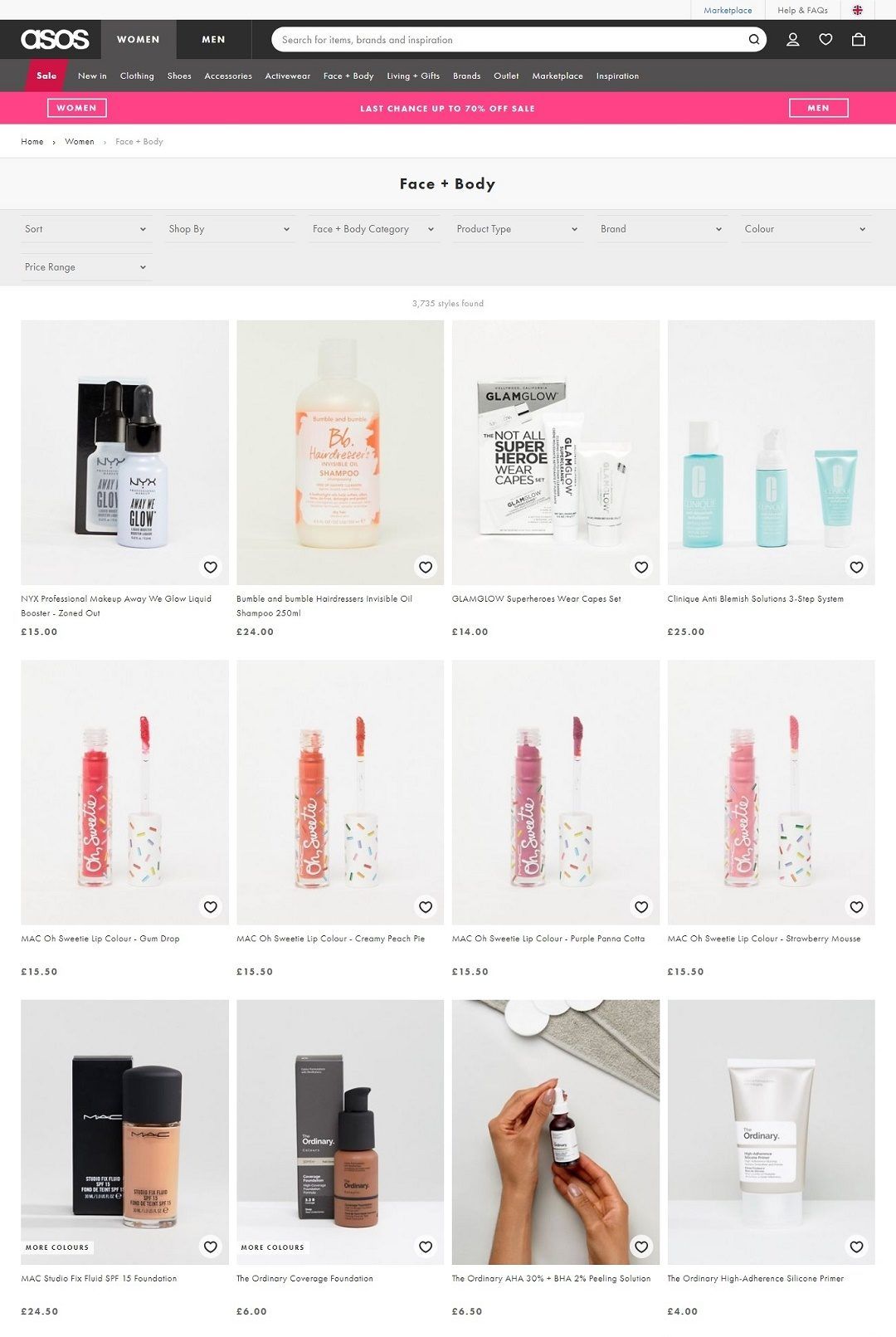
Task: Open the shopping bag icon
Action: [x=859, y=39]
